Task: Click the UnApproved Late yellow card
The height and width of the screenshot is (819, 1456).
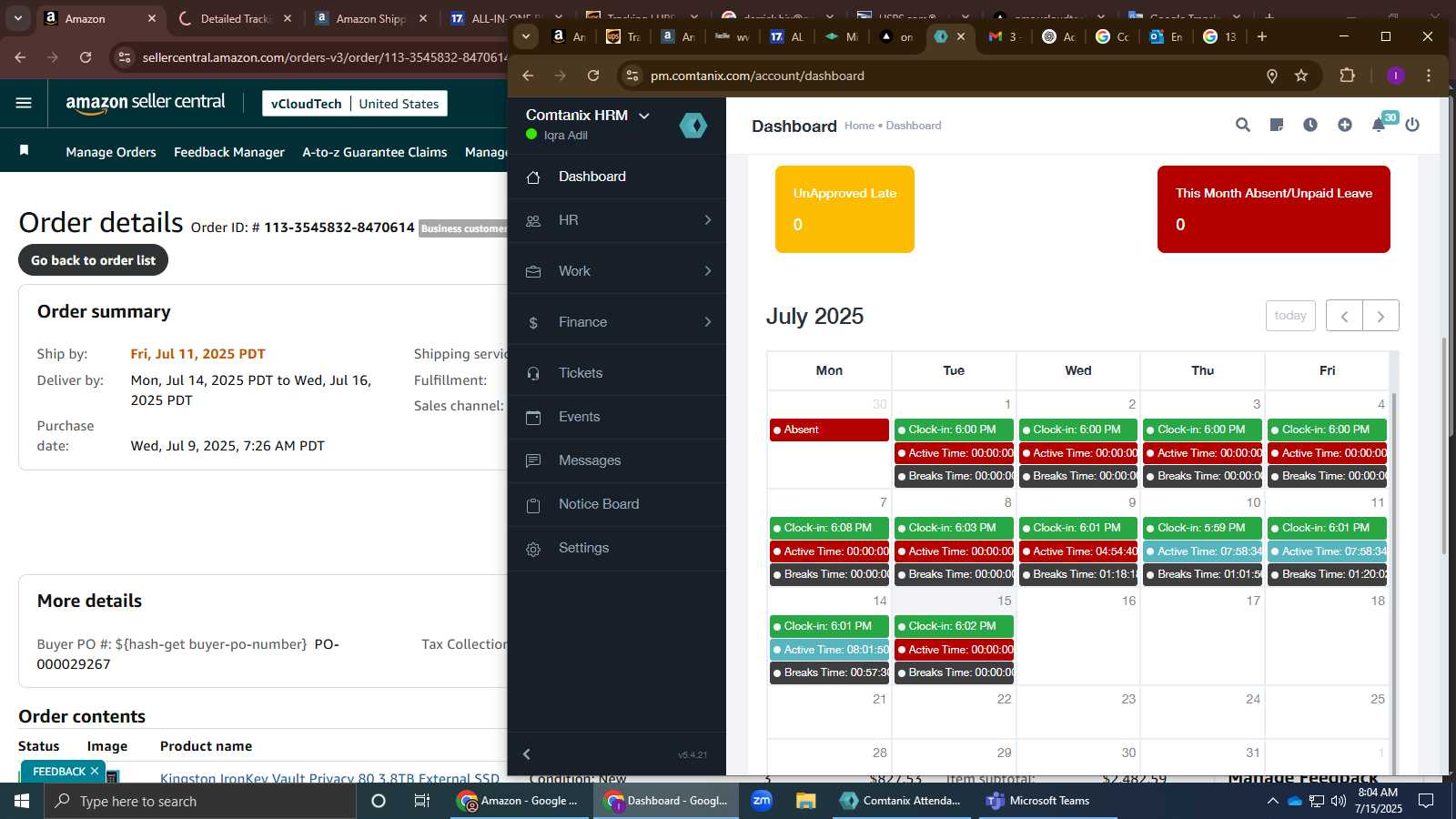Action: point(844,209)
